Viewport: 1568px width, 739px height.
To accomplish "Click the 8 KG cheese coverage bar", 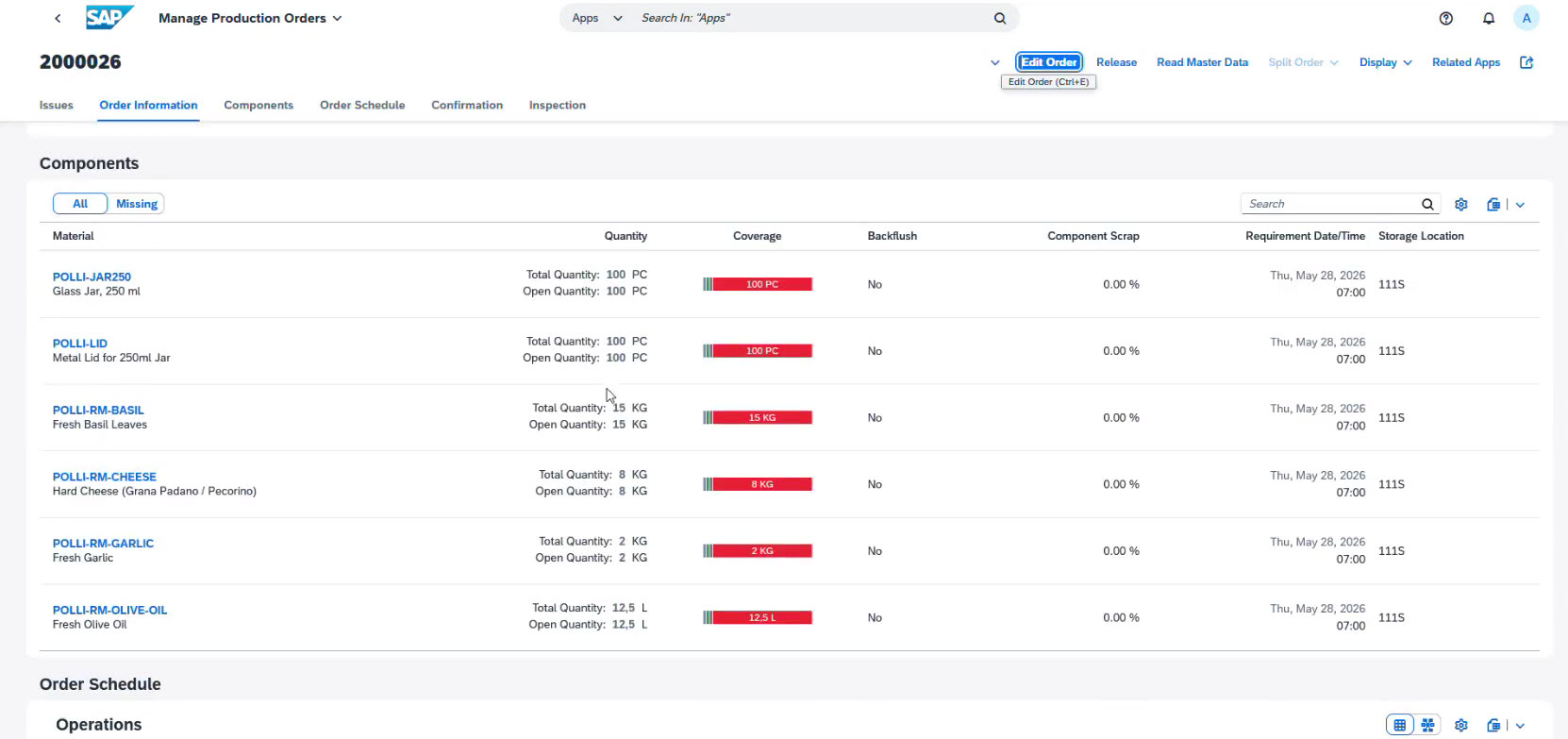I will pyautogui.click(x=758, y=484).
